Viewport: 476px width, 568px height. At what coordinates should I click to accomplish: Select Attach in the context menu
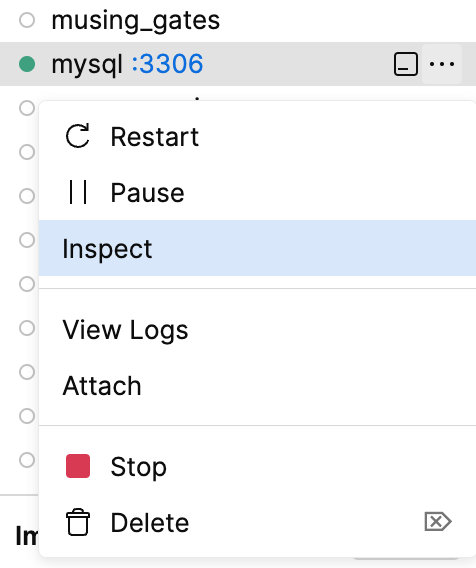(x=257, y=385)
